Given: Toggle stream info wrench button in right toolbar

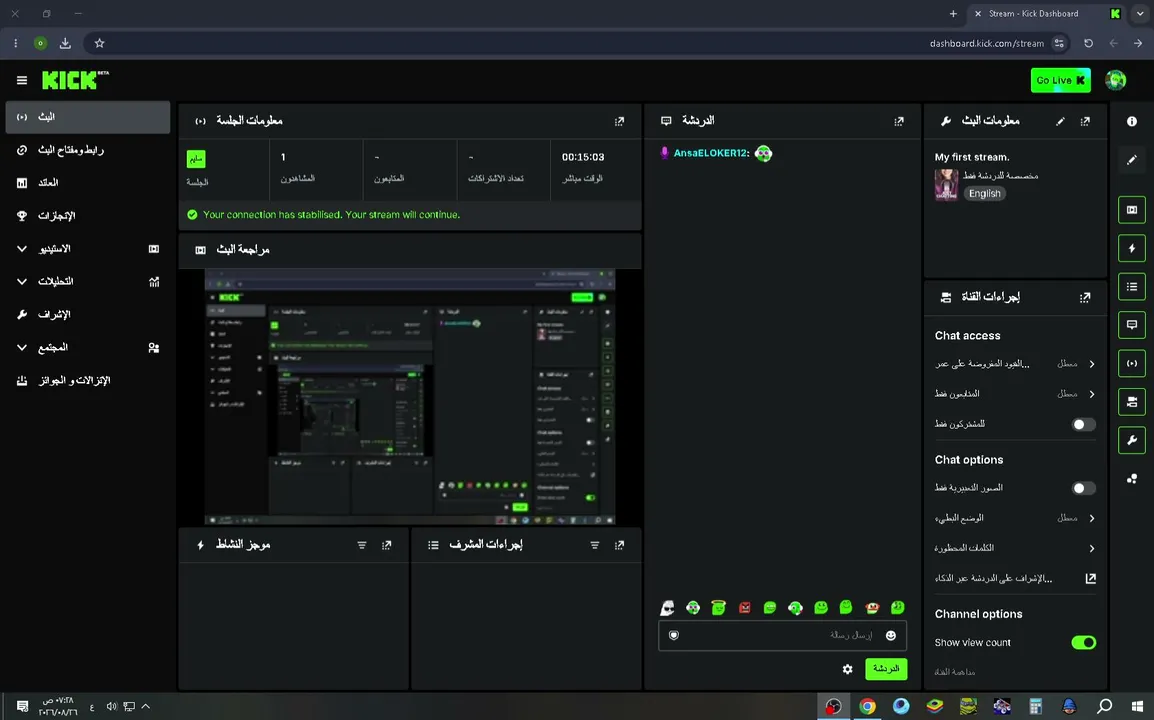Looking at the screenshot, I should [1132, 440].
